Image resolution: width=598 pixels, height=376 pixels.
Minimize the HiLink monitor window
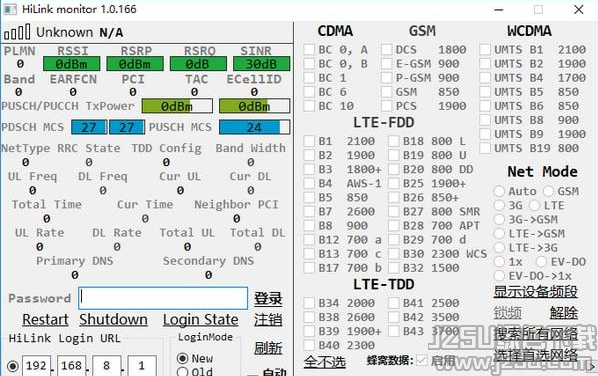click(x=498, y=10)
